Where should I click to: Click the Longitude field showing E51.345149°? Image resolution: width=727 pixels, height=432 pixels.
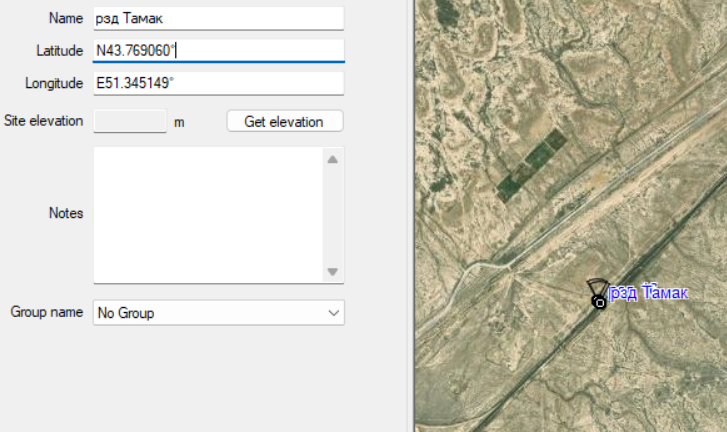tap(217, 83)
